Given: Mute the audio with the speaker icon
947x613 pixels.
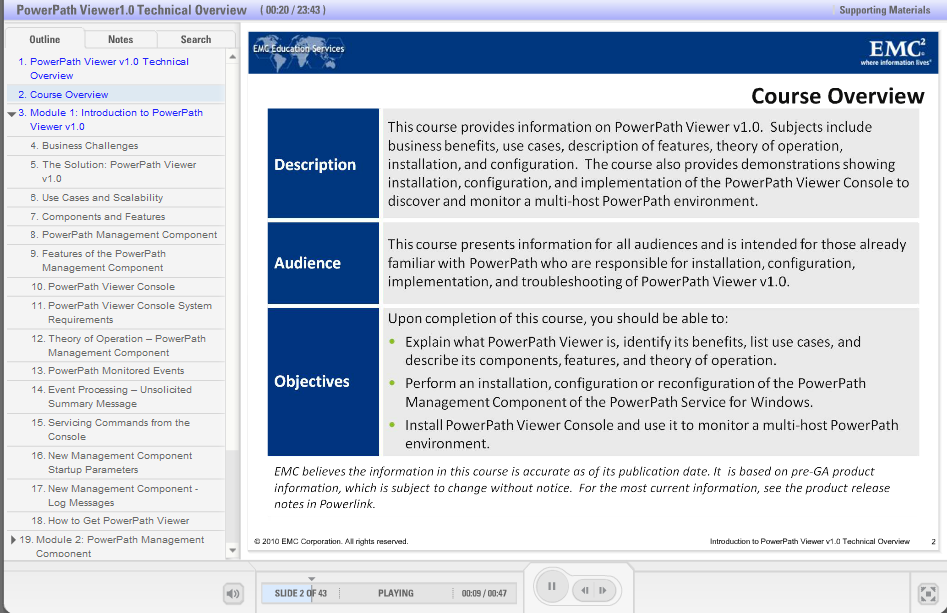Looking at the screenshot, I should click(x=232, y=593).
